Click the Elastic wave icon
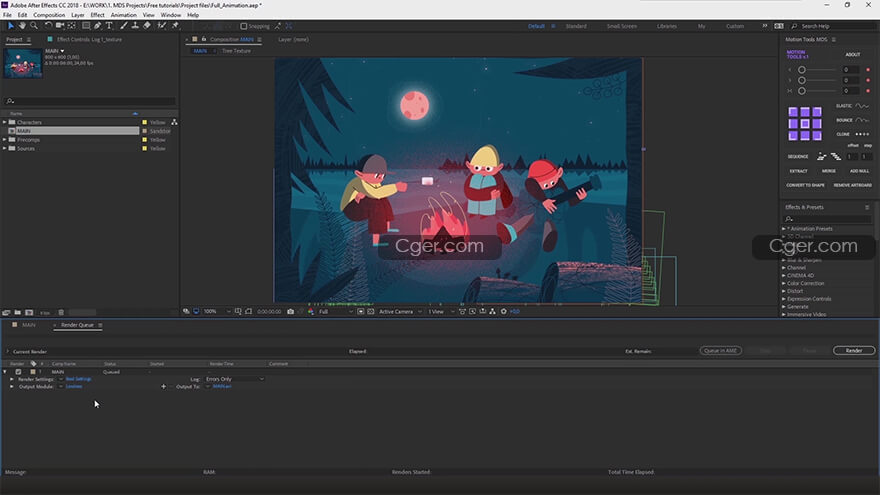Image resolution: width=880 pixels, height=495 pixels. click(862, 106)
